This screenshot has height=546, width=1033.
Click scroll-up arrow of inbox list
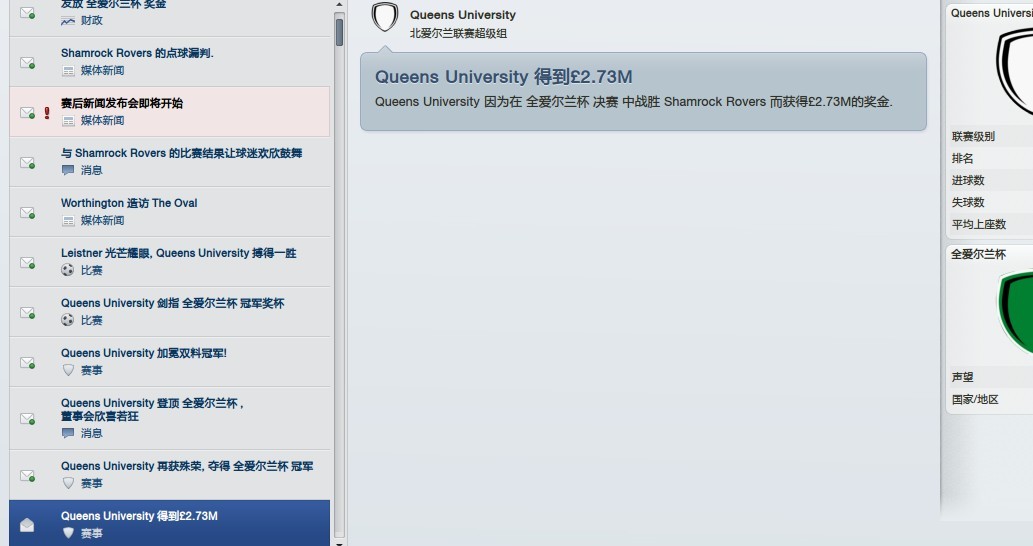(339, 5)
